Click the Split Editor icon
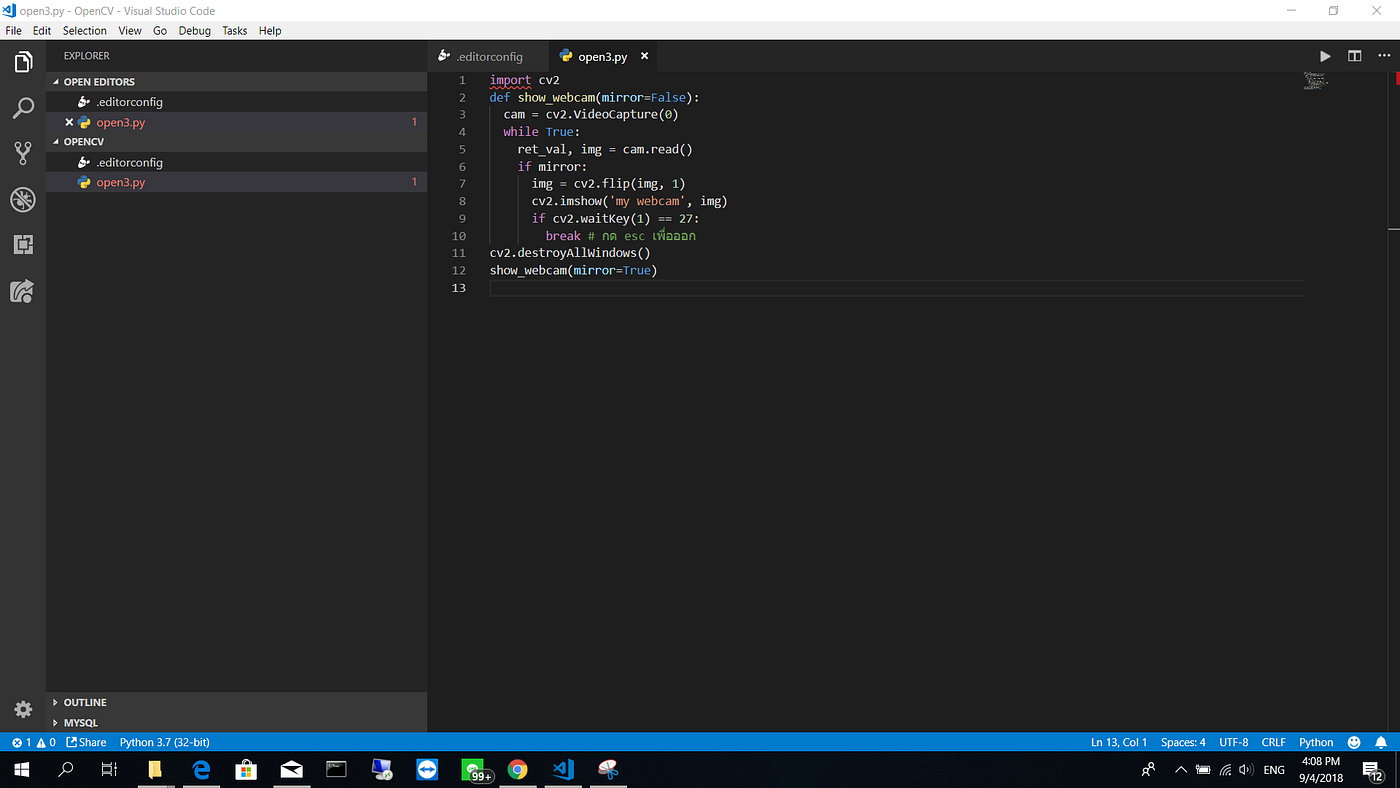Image resolution: width=1400 pixels, height=788 pixels. 1354,56
